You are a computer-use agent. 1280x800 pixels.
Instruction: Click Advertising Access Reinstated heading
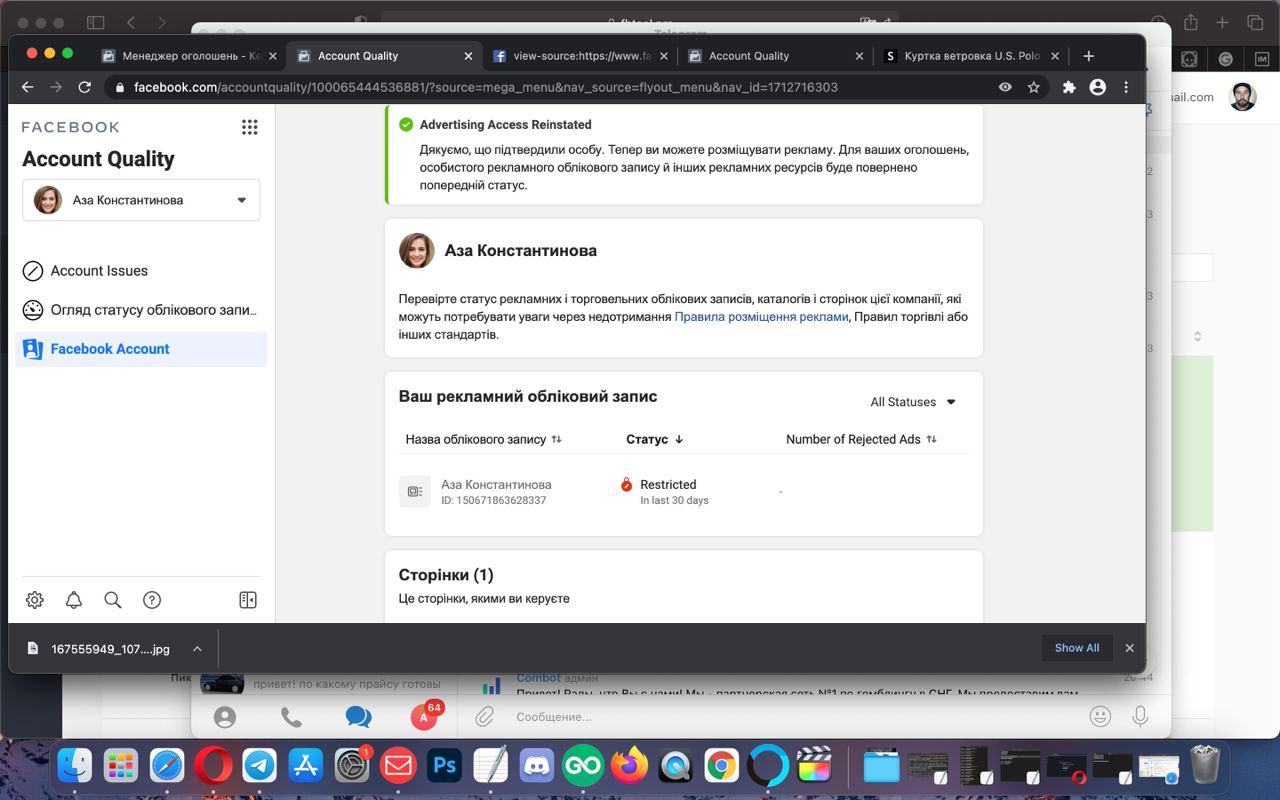pyautogui.click(x=505, y=125)
